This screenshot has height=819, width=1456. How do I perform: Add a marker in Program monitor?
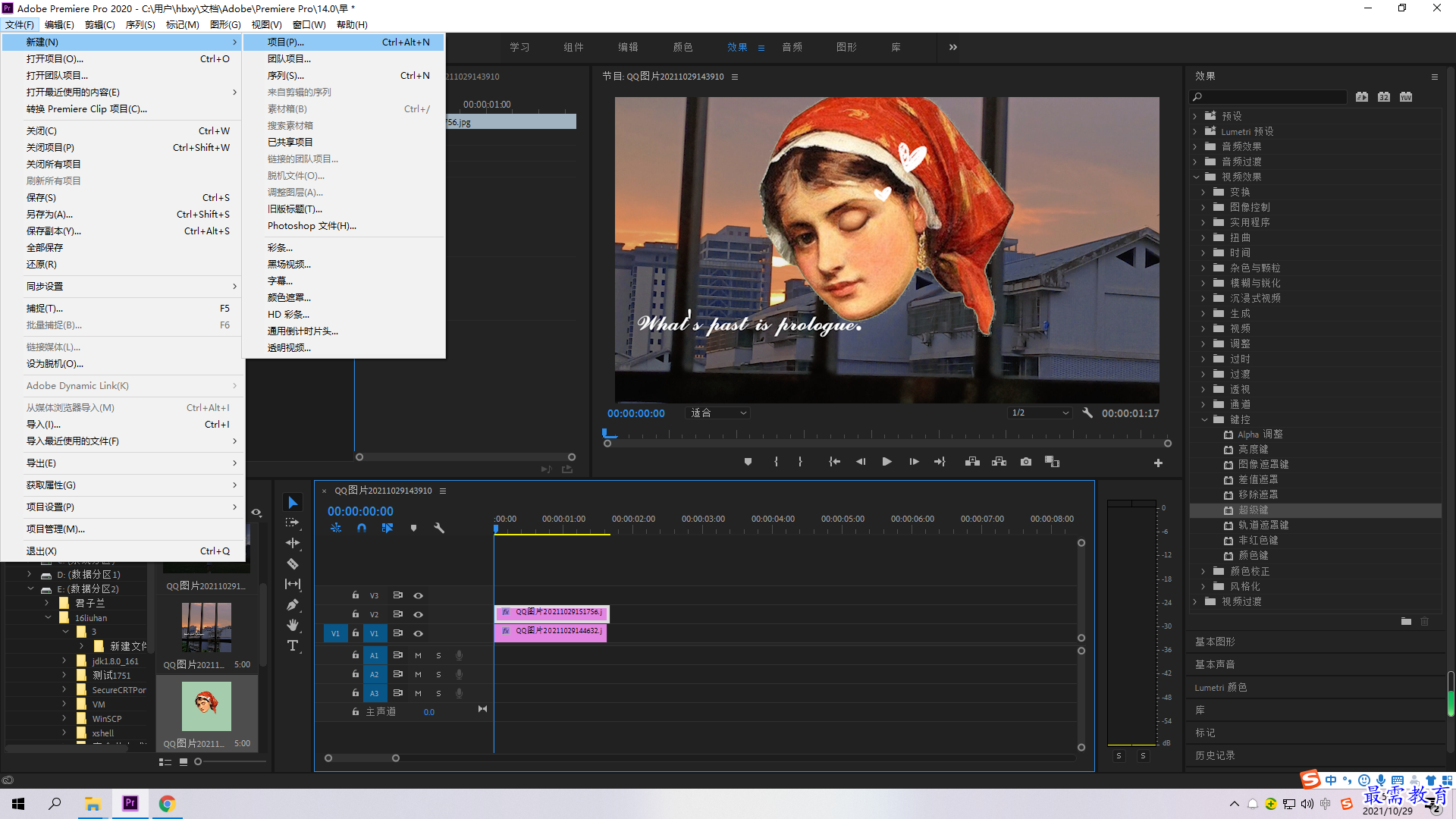pos(748,462)
